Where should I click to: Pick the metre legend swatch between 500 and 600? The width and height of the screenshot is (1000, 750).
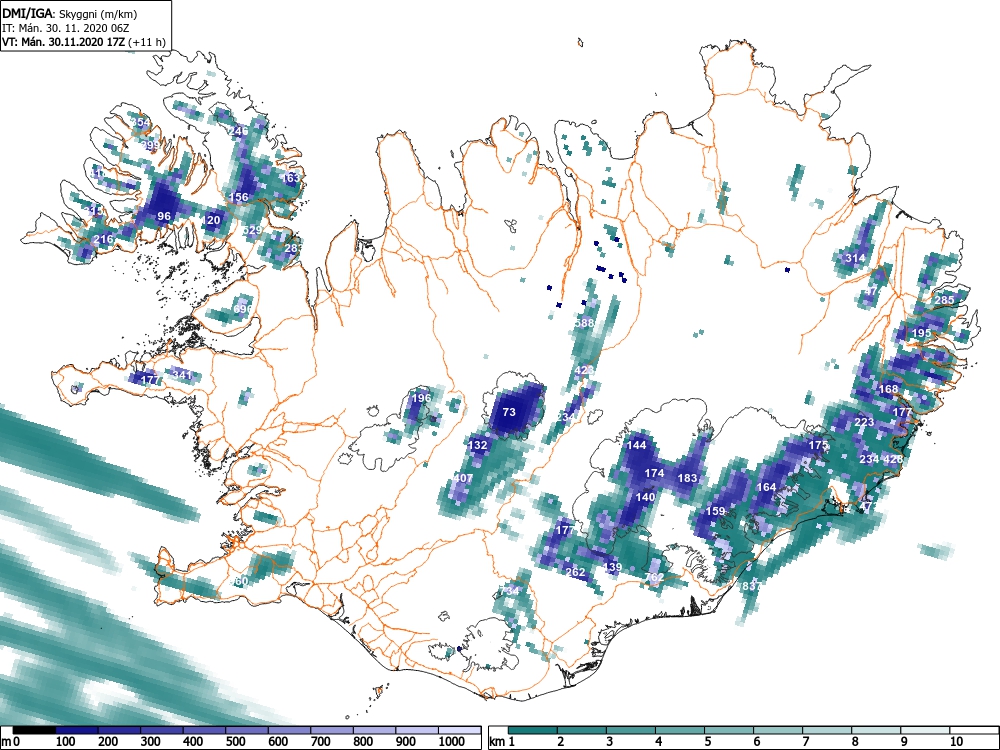[x=247, y=730]
